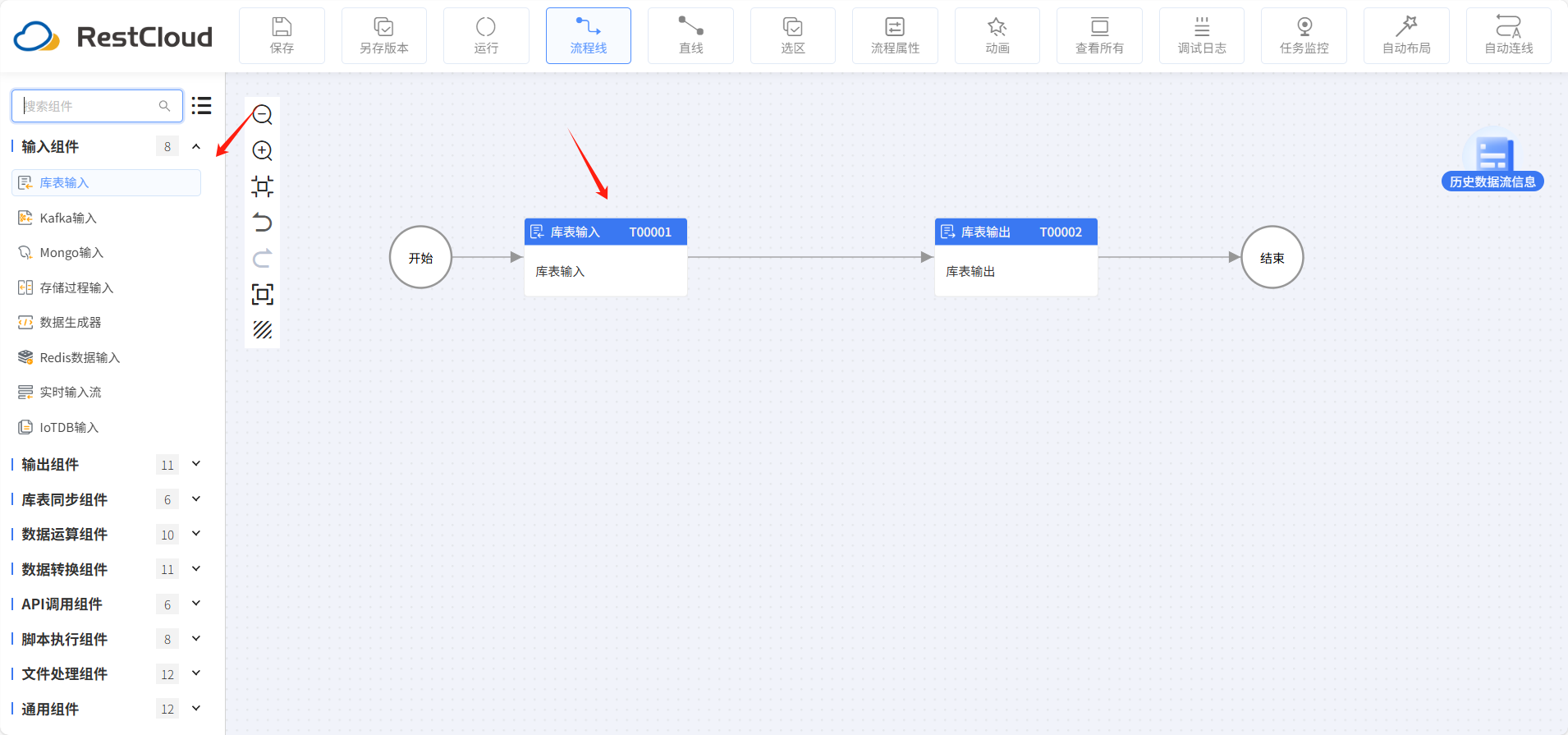
Task: Expand the 脚本执行组件 category
Action: point(196,639)
